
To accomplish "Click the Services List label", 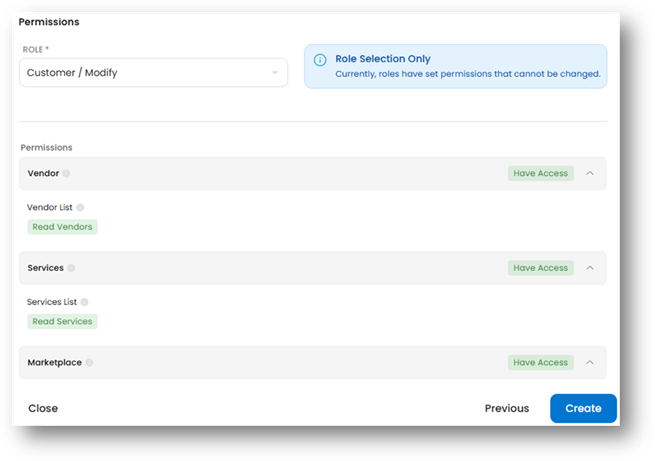I will tap(52, 302).
